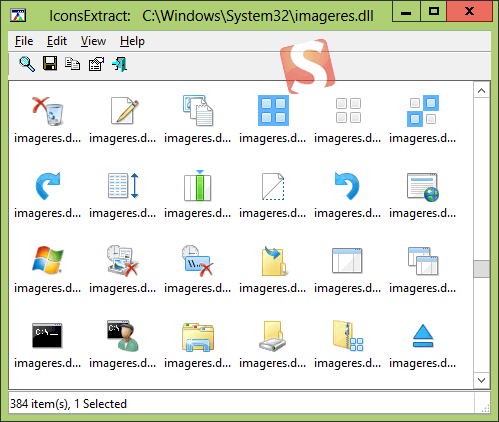The height and width of the screenshot is (422, 499).
Task: Select the zipped folder with squares icon
Action: (x=348, y=336)
